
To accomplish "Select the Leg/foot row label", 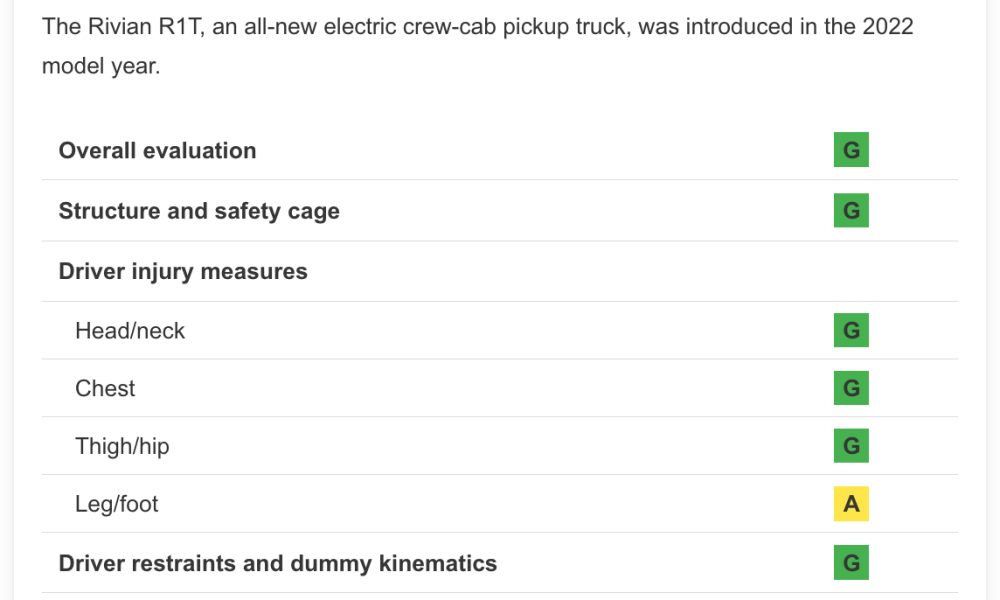I will (x=117, y=504).
